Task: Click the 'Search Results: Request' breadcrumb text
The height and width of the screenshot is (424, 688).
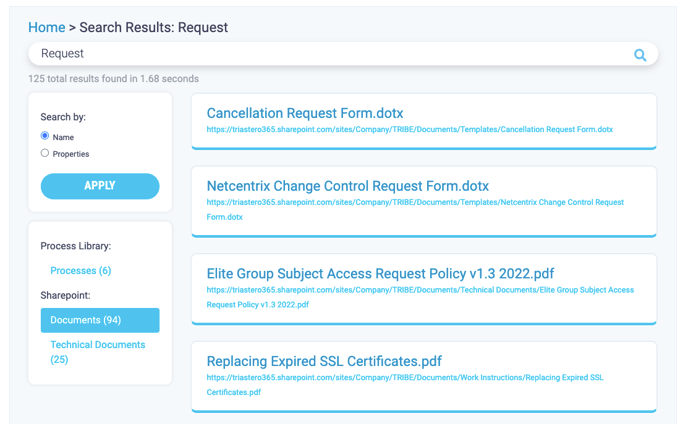Action: tap(154, 27)
